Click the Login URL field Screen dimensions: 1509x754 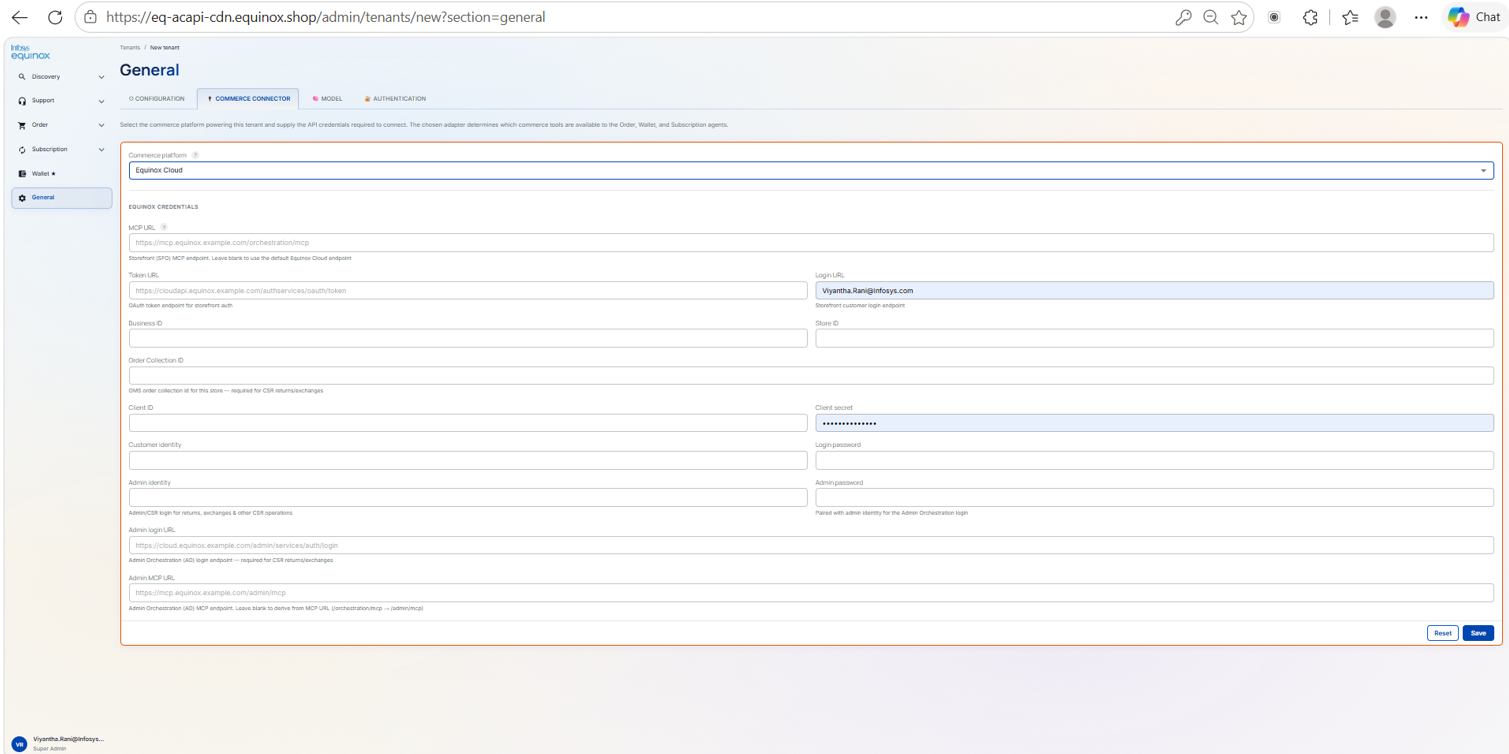[1154, 290]
